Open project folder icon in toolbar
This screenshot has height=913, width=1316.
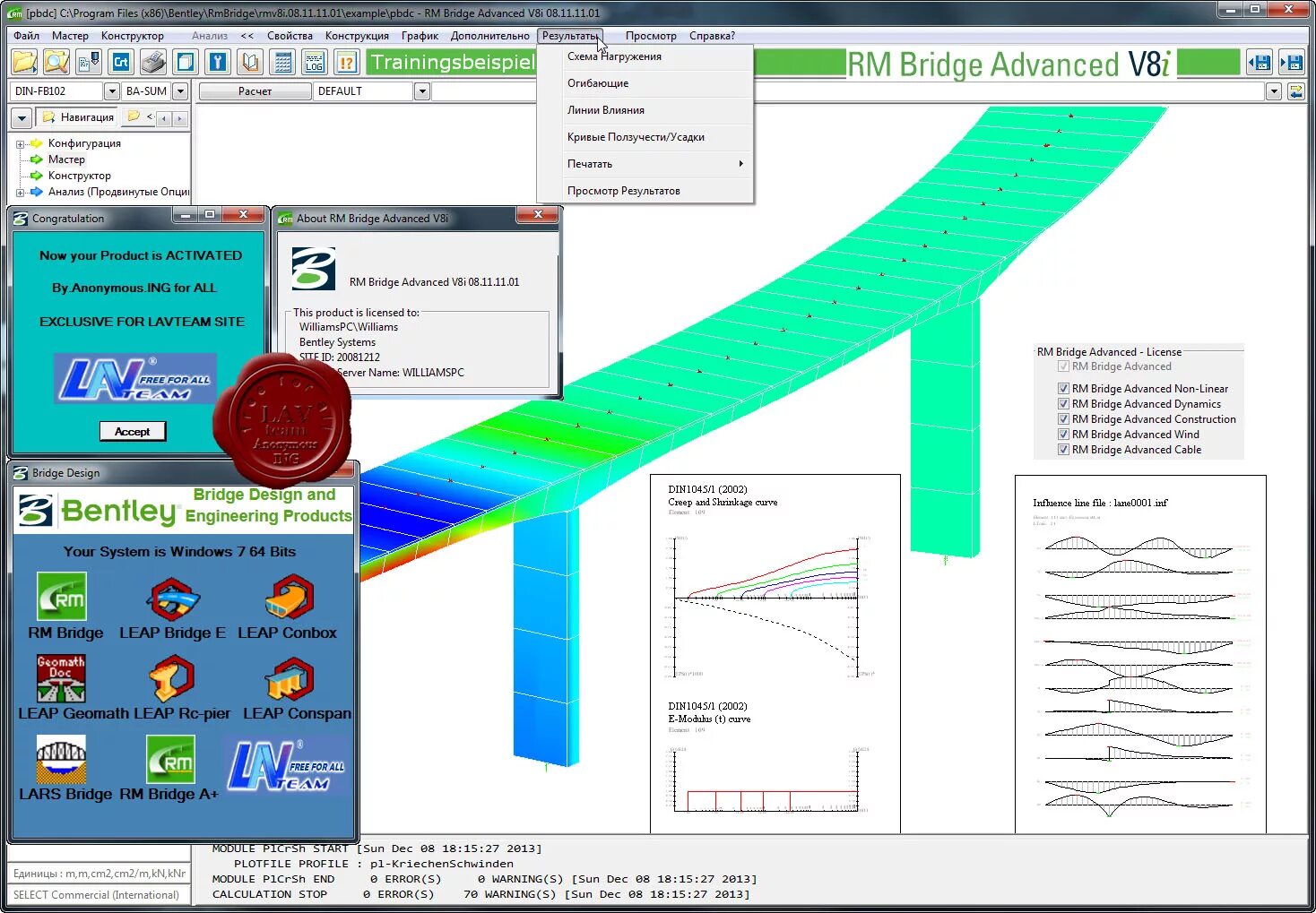pyautogui.click(x=25, y=62)
